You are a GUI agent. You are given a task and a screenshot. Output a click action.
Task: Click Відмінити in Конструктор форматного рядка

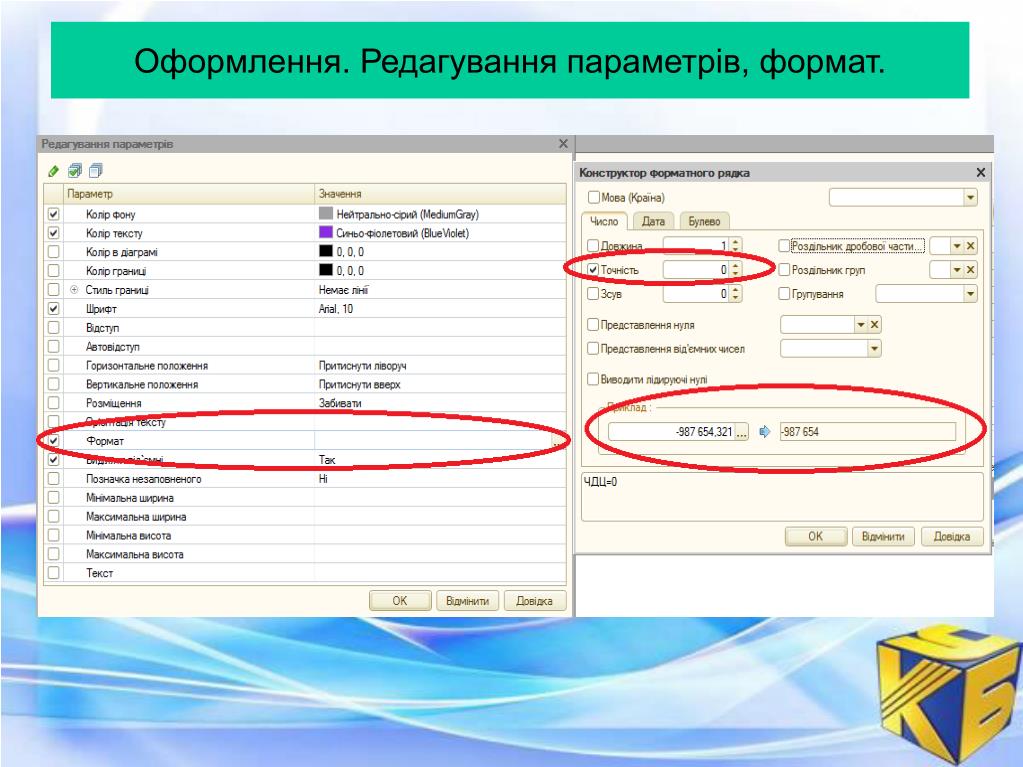point(883,537)
